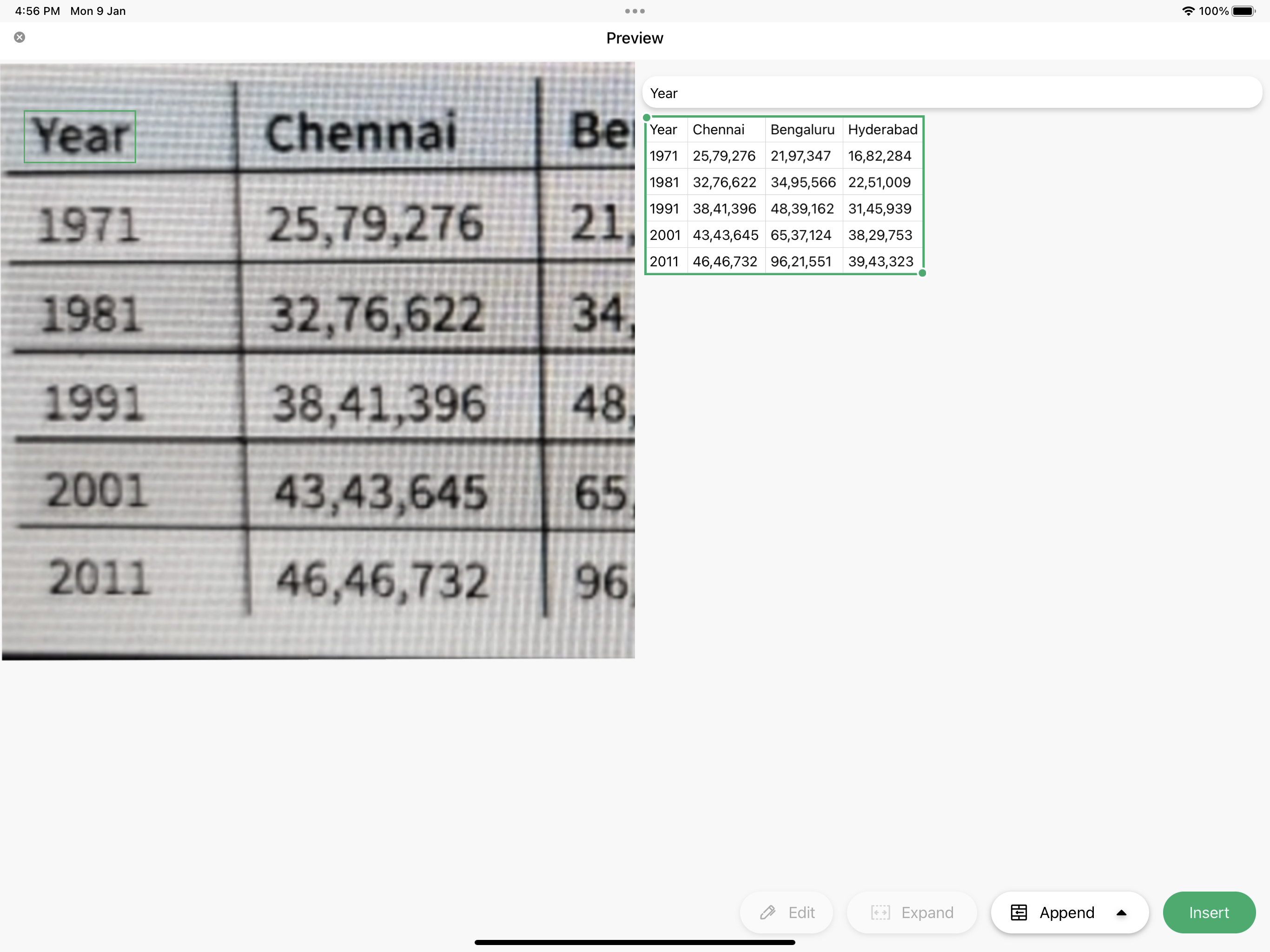The image size is (1270, 952).
Task: Click top-left green selection handle
Action: (x=647, y=118)
